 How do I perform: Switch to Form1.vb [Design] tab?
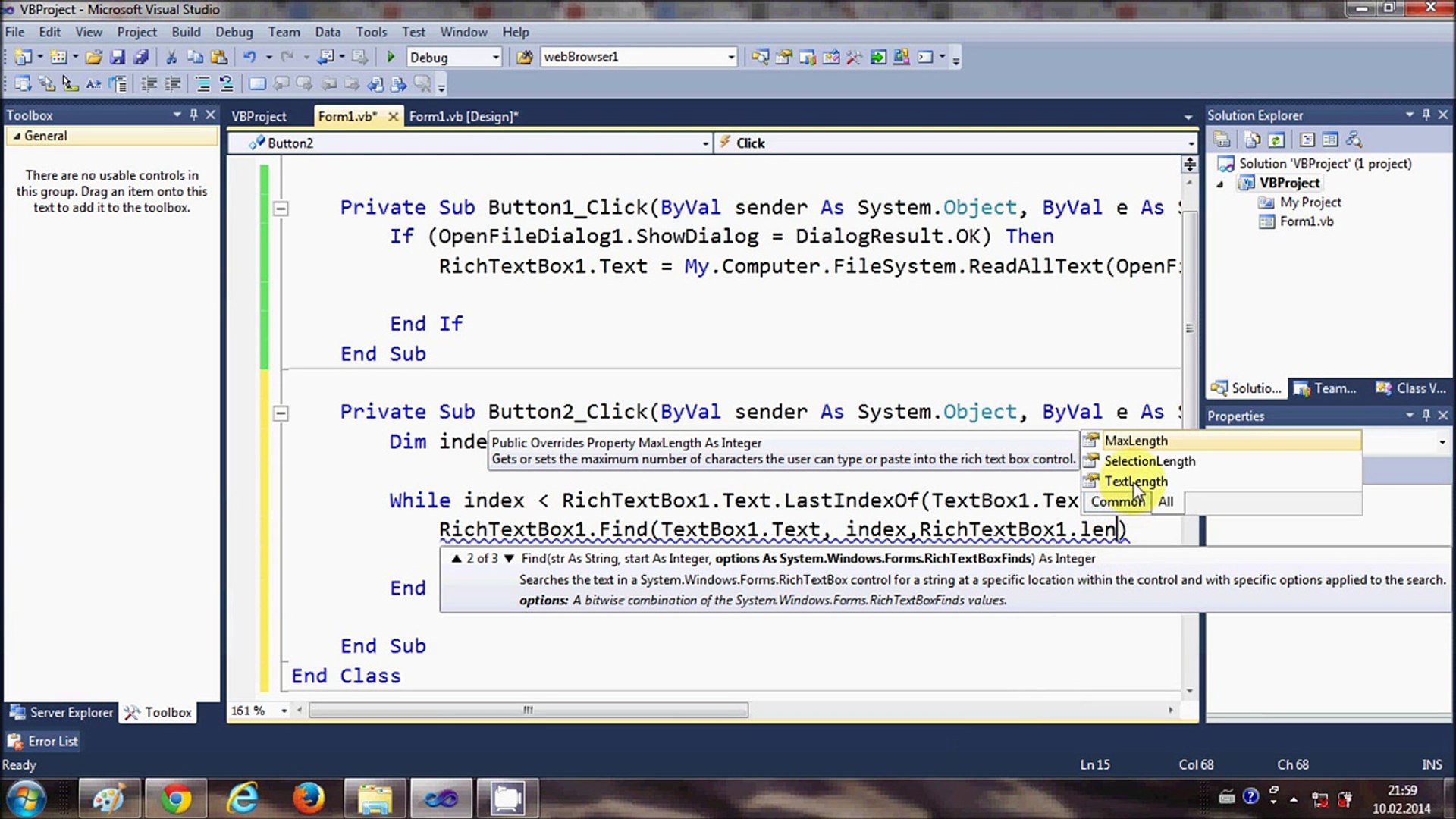click(463, 116)
